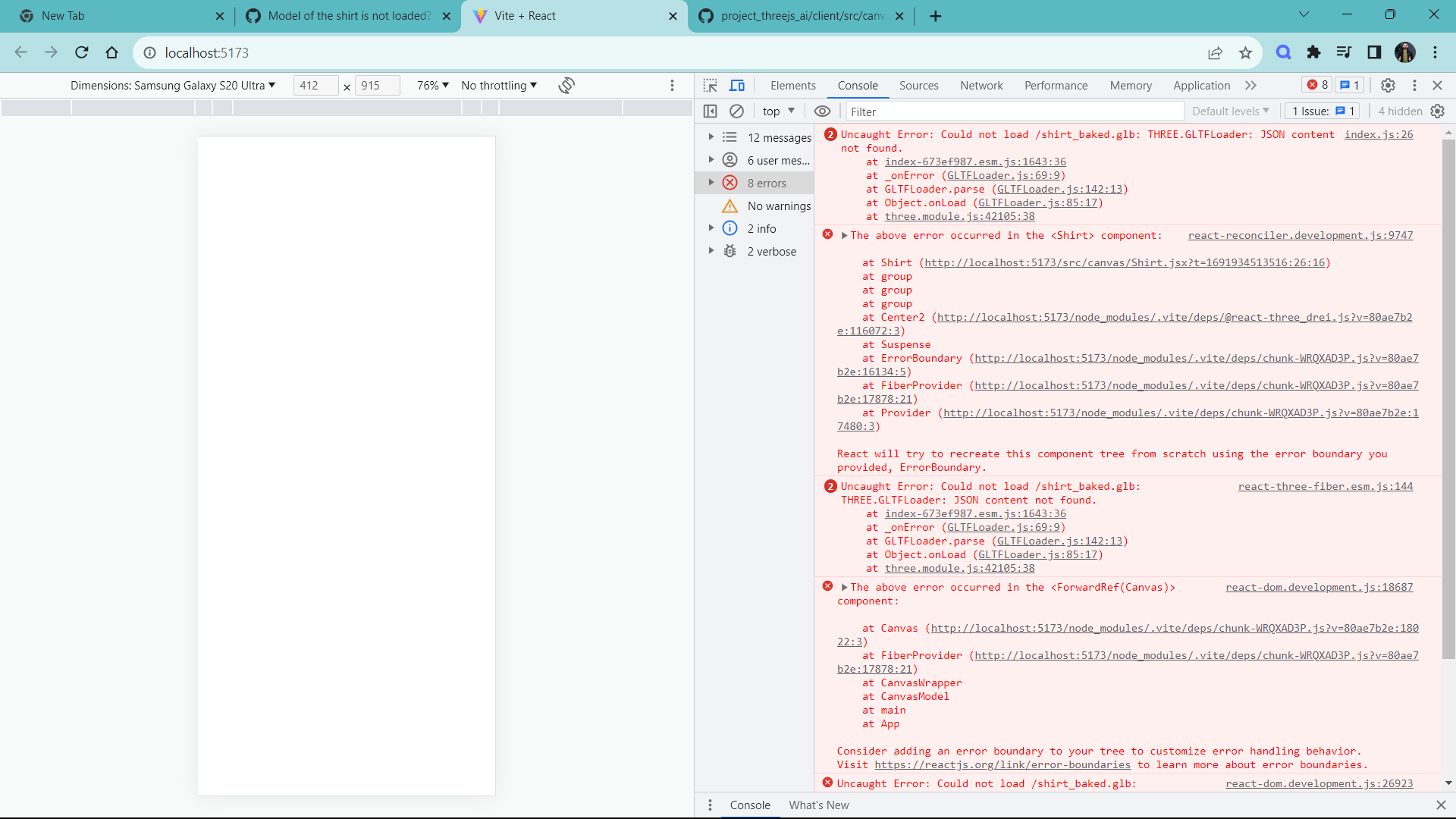Open the No throttling dropdown
This screenshot has height=819, width=1456.
click(x=499, y=86)
